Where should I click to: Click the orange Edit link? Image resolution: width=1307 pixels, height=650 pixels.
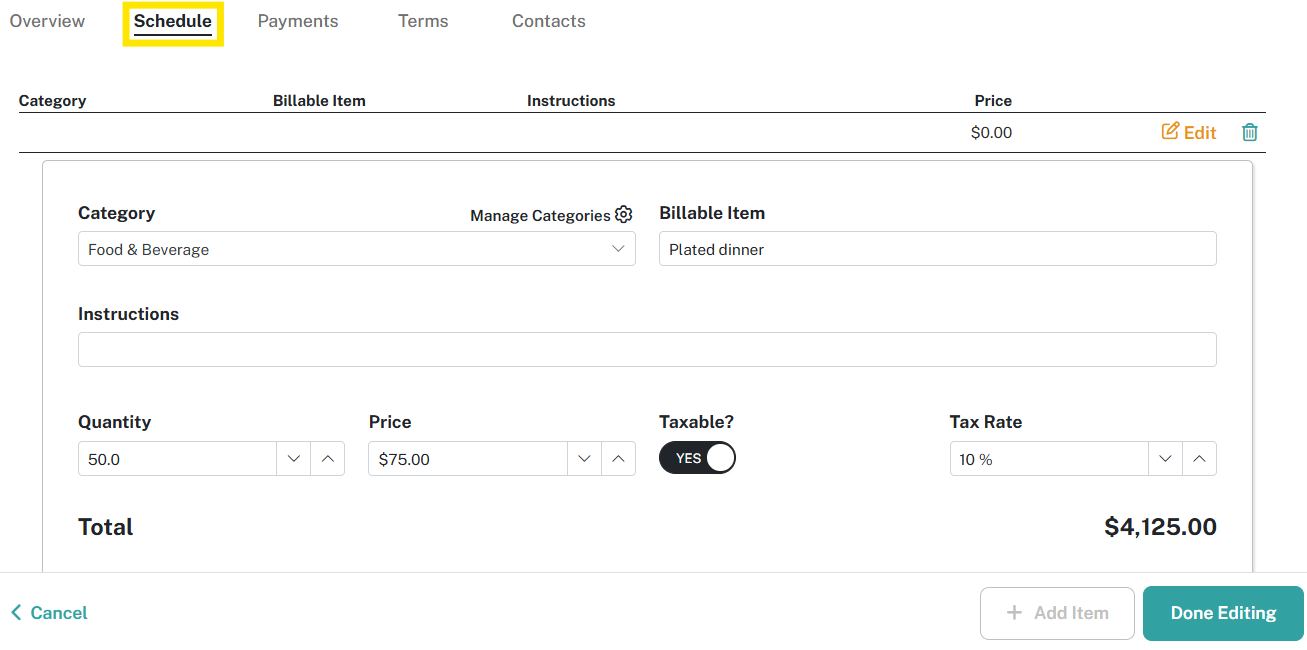tap(1189, 132)
